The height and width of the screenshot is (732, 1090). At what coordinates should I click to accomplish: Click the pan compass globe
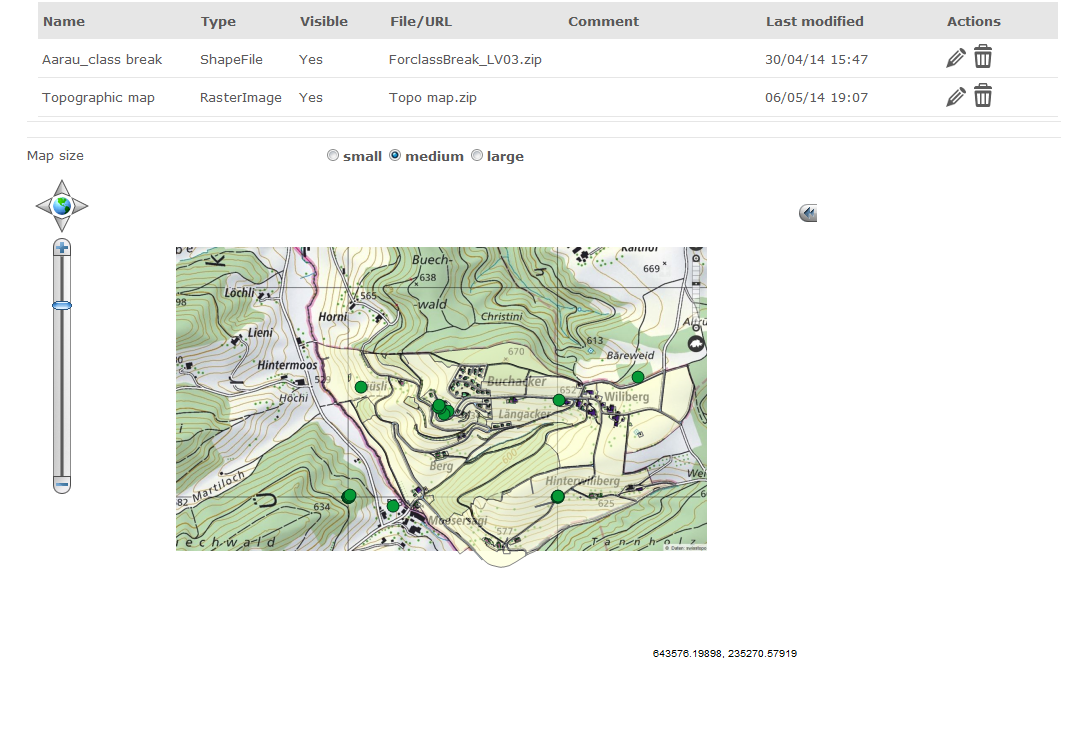click(62, 204)
